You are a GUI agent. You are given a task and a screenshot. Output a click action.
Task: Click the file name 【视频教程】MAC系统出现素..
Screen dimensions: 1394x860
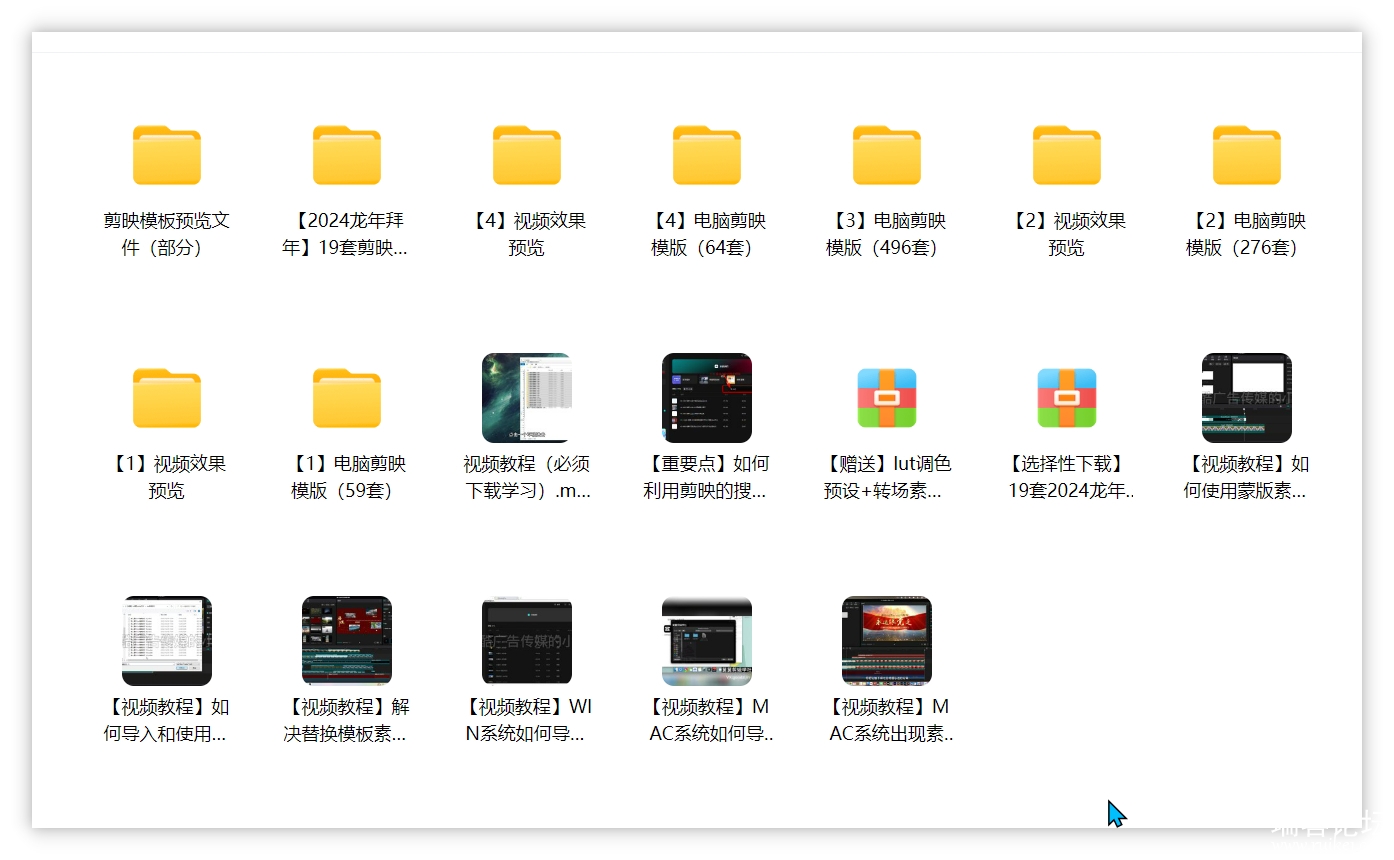pos(891,720)
